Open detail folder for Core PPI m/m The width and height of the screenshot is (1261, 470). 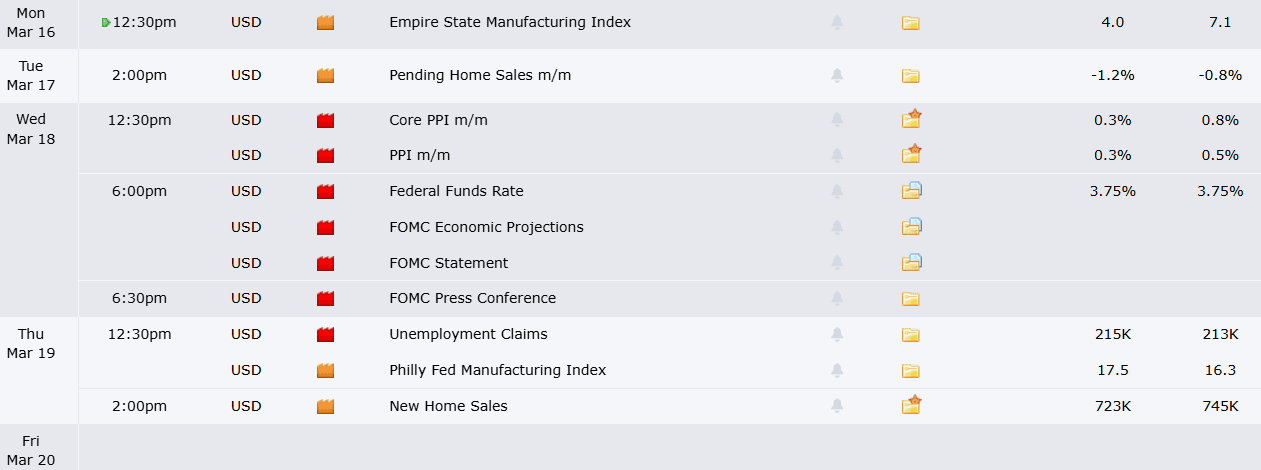(910, 120)
